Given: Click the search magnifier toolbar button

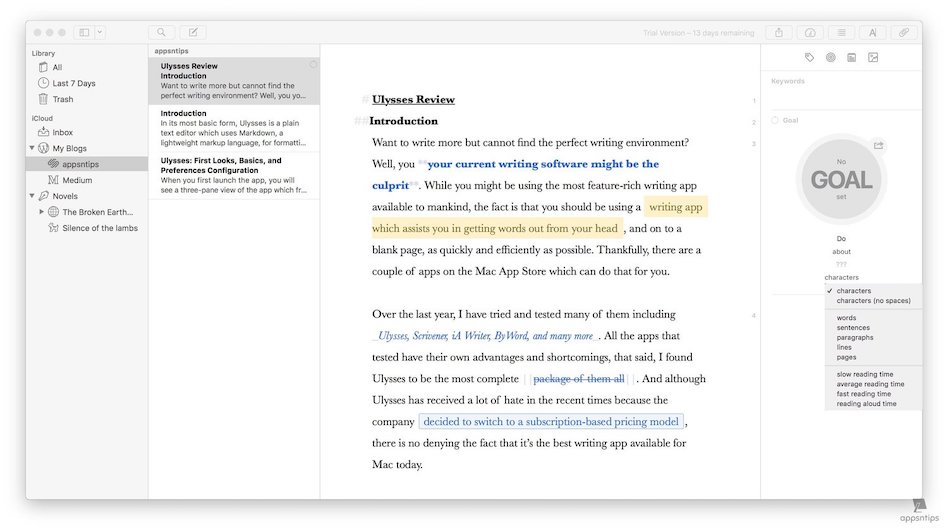Looking at the screenshot, I should click(161, 32).
